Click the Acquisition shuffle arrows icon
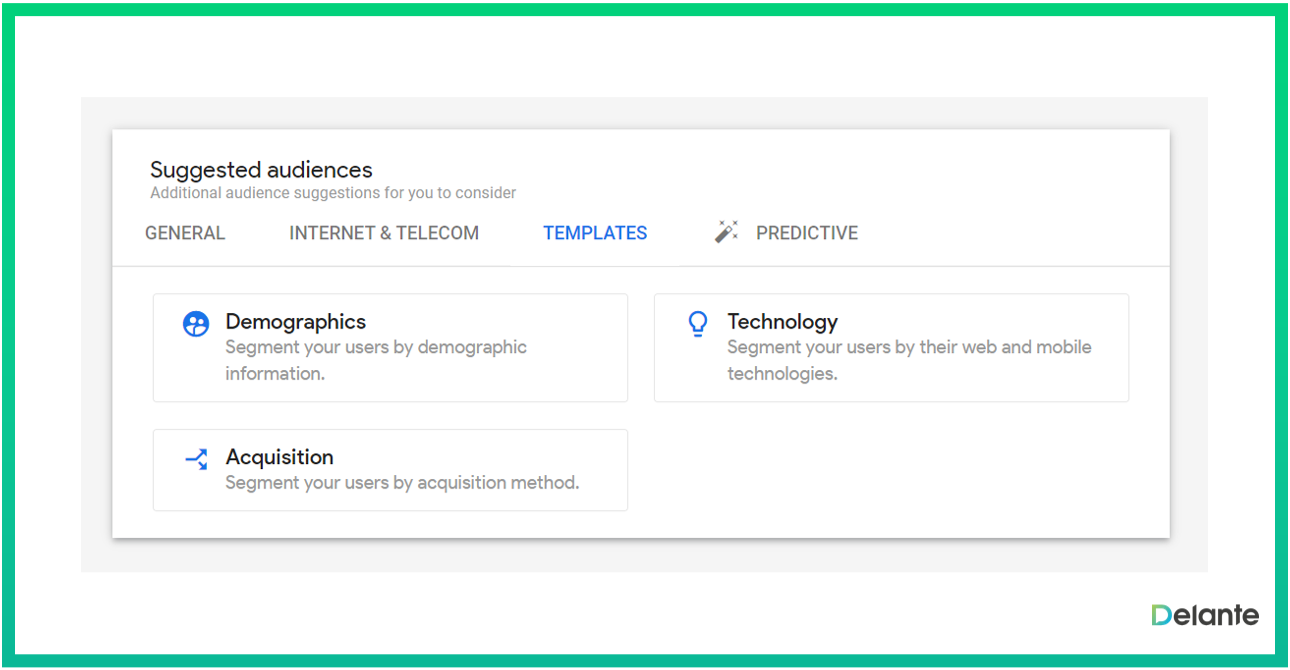This screenshot has width=1290, height=670. tap(196, 459)
